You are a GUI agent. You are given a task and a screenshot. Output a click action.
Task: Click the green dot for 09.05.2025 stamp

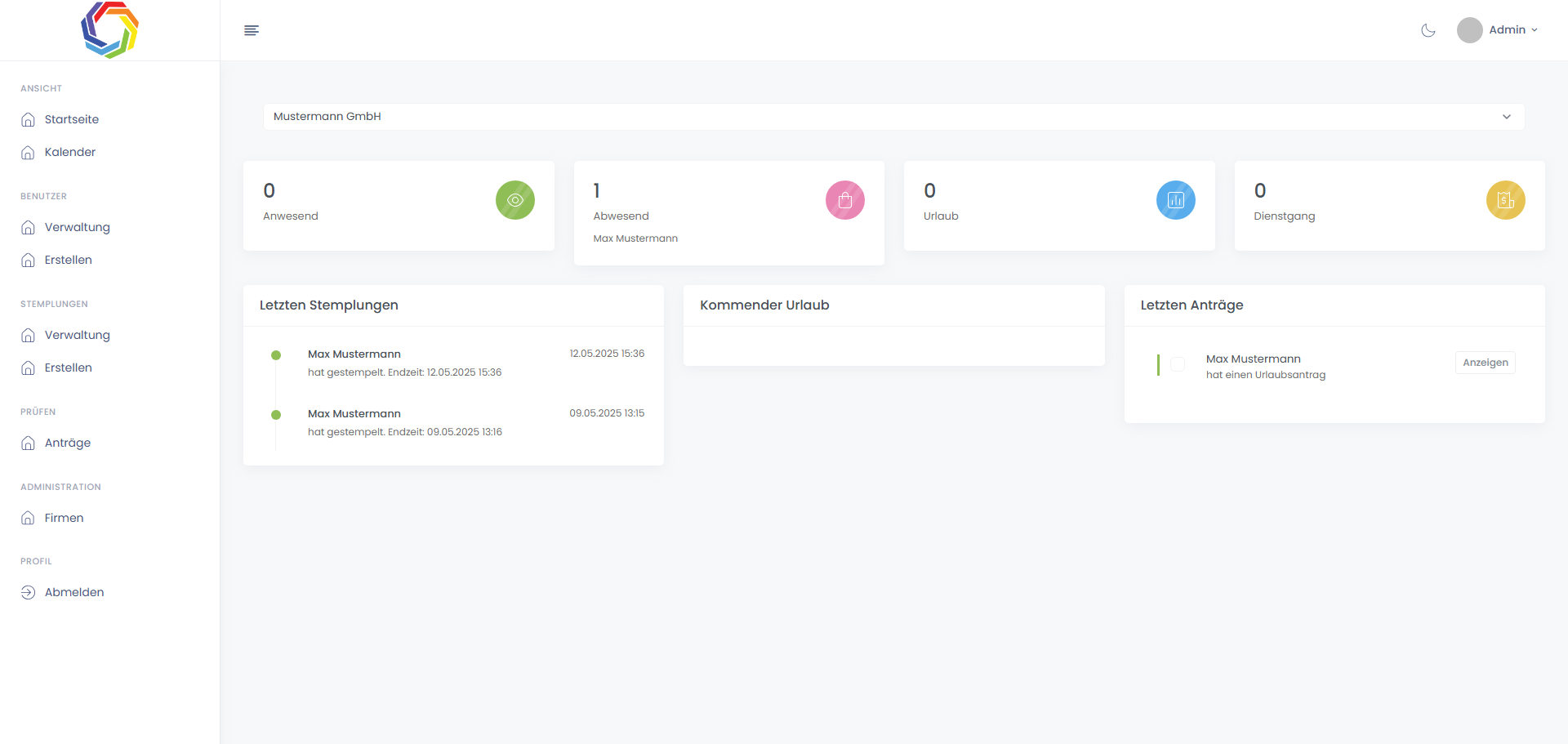click(276, 415)
